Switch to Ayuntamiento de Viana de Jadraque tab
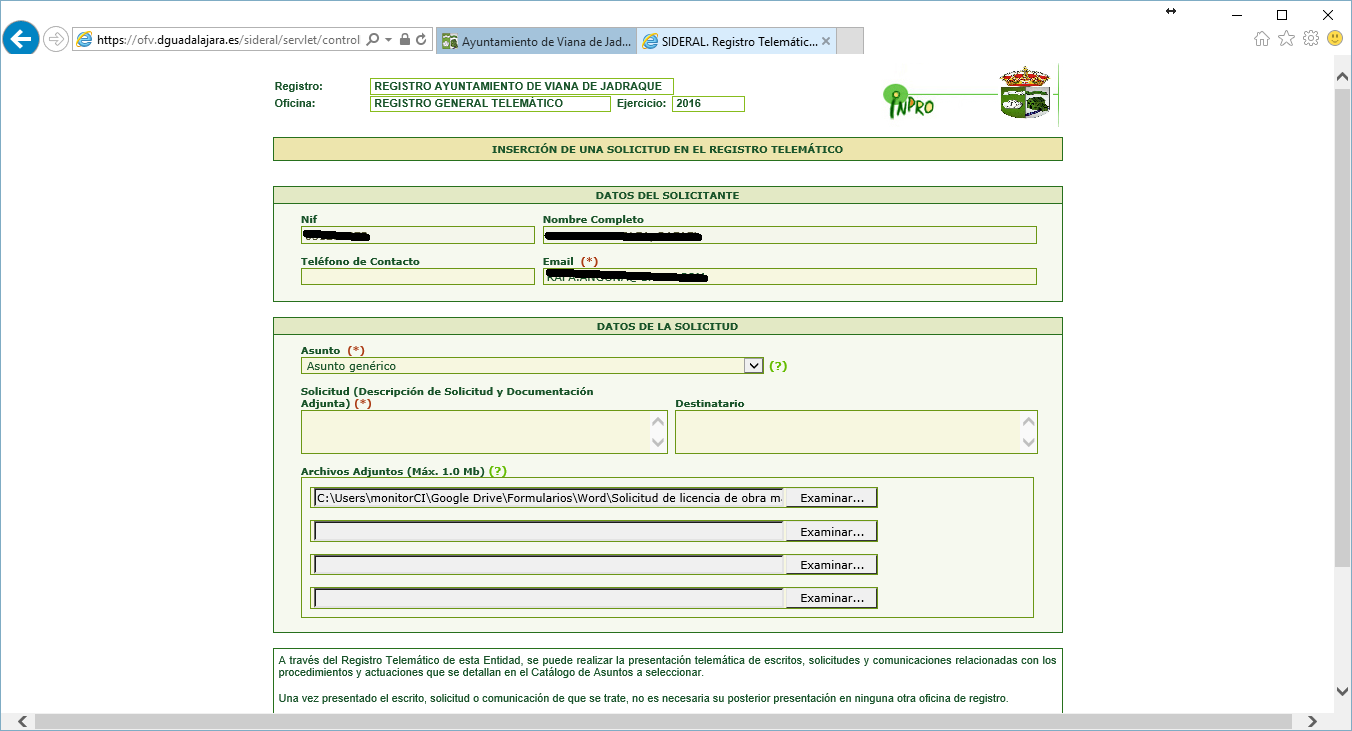 (536, 41)
